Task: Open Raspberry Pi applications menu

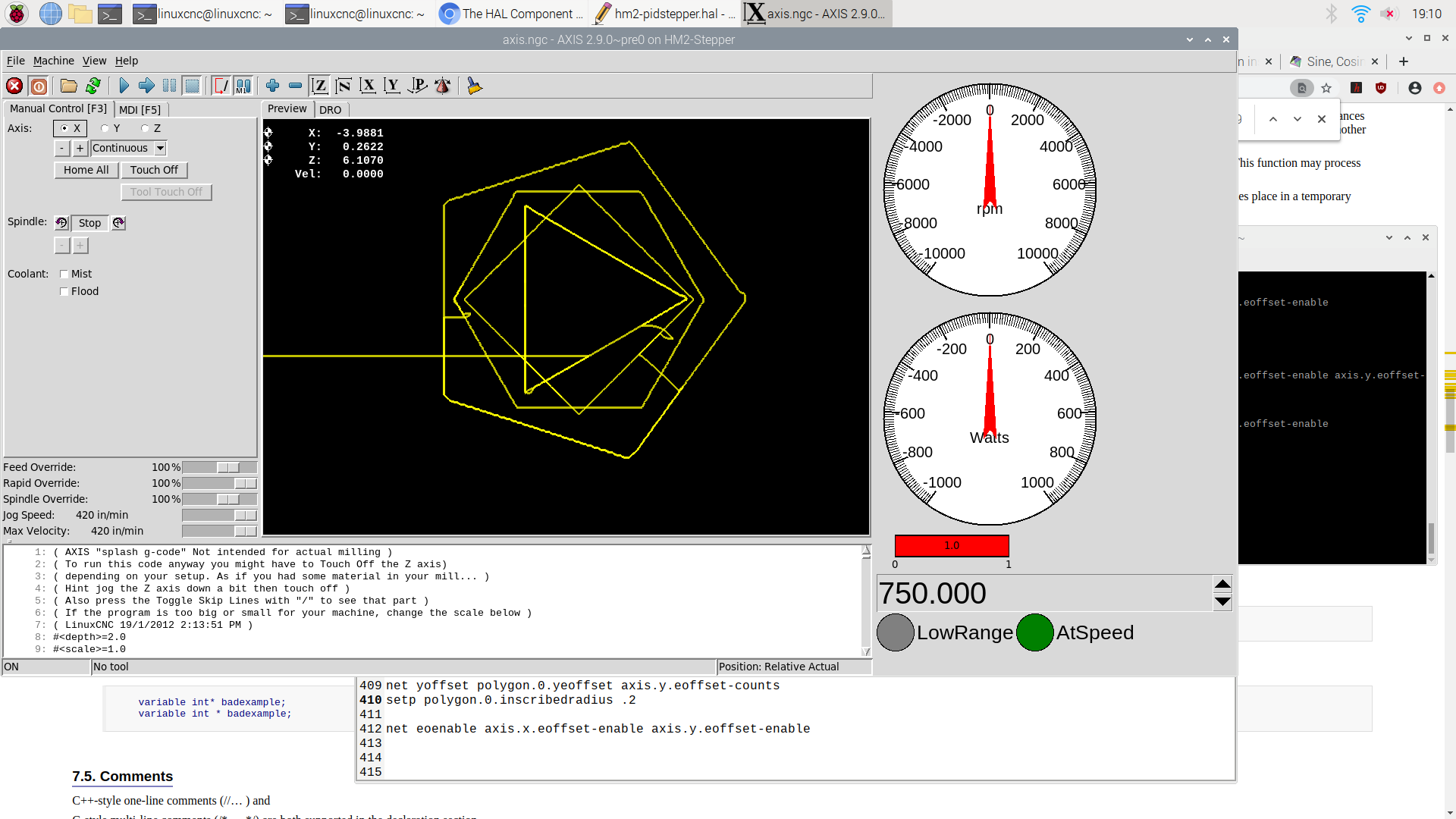Action: (x=17, y=14)
